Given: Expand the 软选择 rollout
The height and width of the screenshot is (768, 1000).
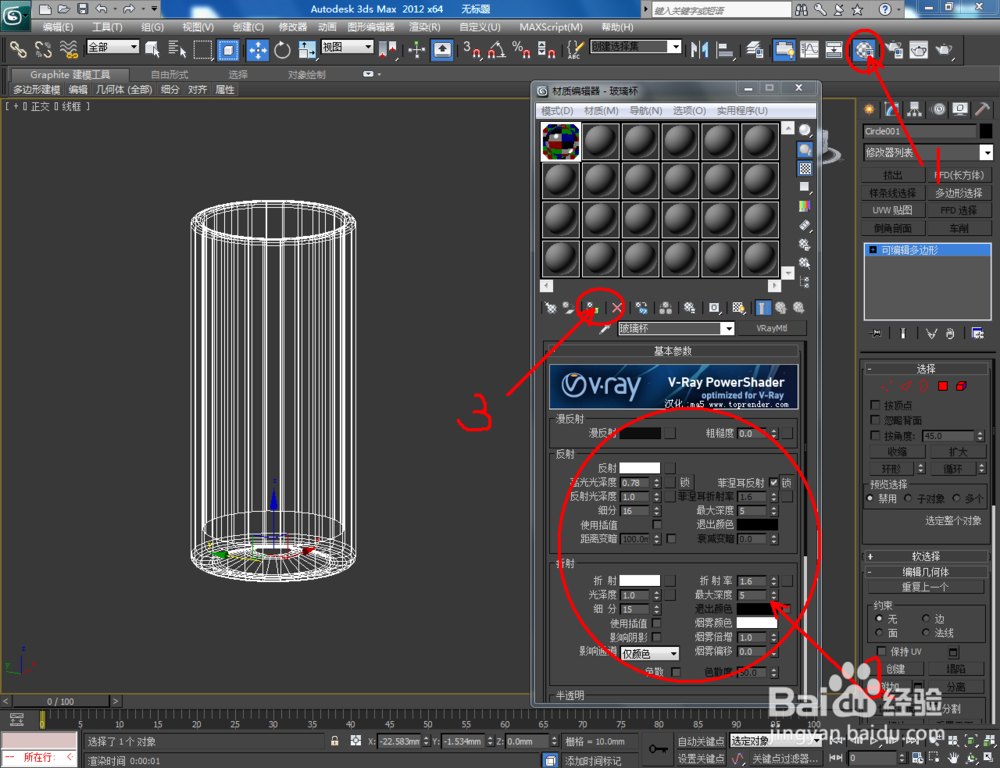Looking at the screenshot, I should 925,556.
